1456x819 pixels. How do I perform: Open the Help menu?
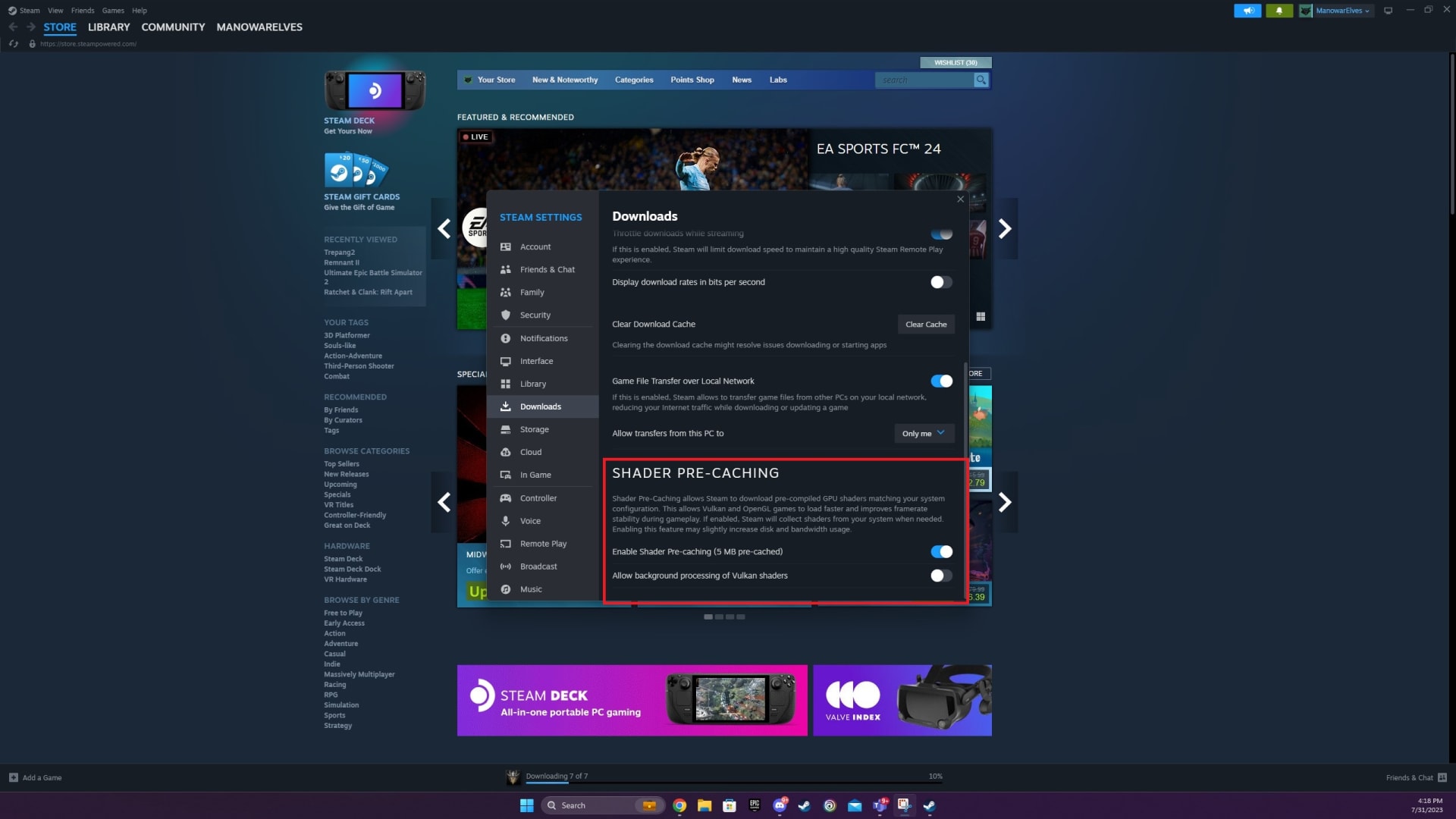(x=140, y=11)
